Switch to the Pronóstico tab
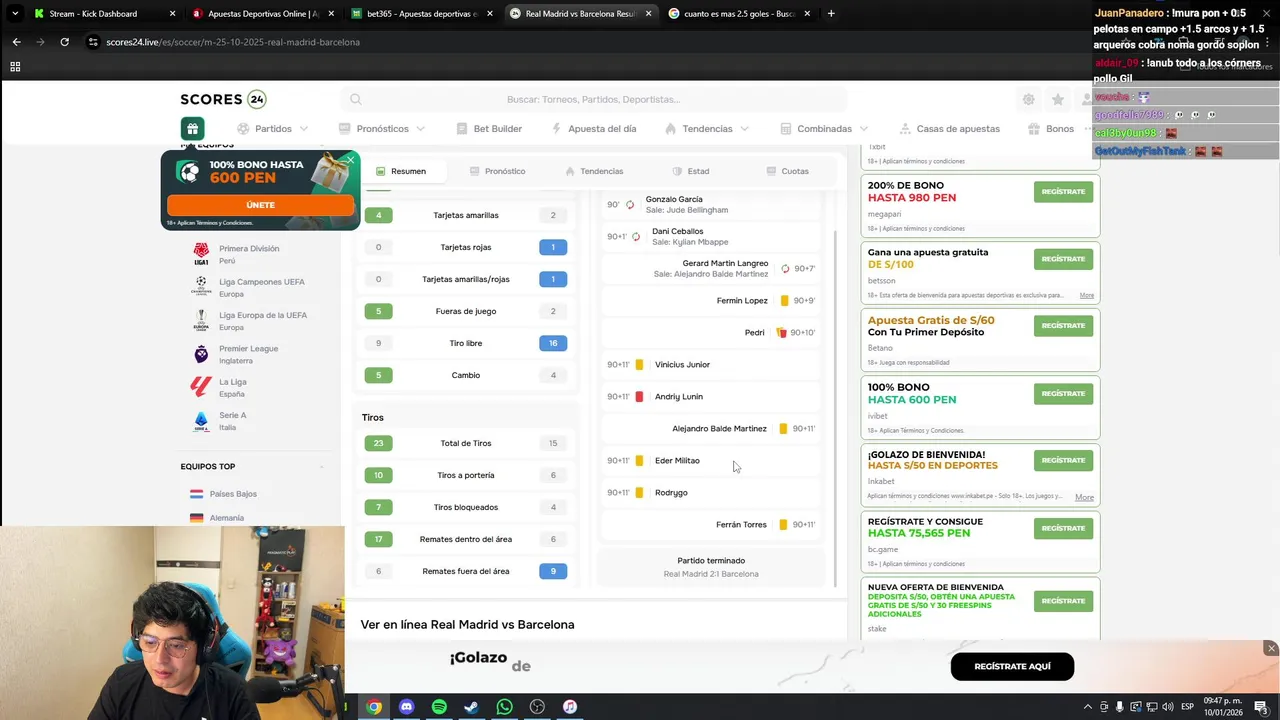The image size is (1280, 720). pos(497,171)
